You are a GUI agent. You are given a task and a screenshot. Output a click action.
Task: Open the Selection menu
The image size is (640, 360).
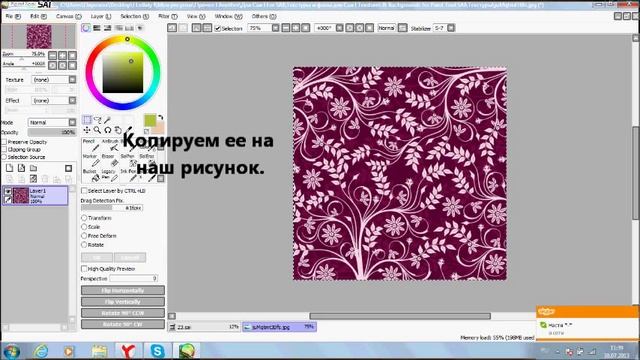[135, 16]
